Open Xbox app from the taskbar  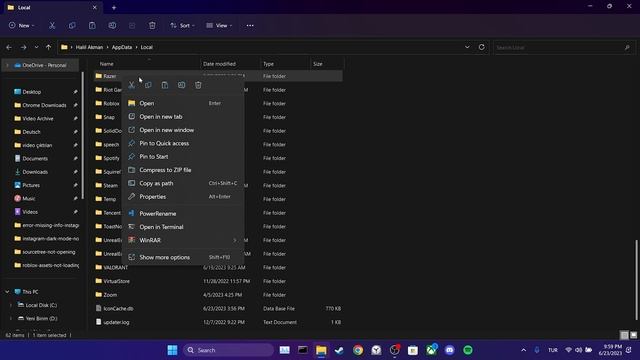[431, 350]
